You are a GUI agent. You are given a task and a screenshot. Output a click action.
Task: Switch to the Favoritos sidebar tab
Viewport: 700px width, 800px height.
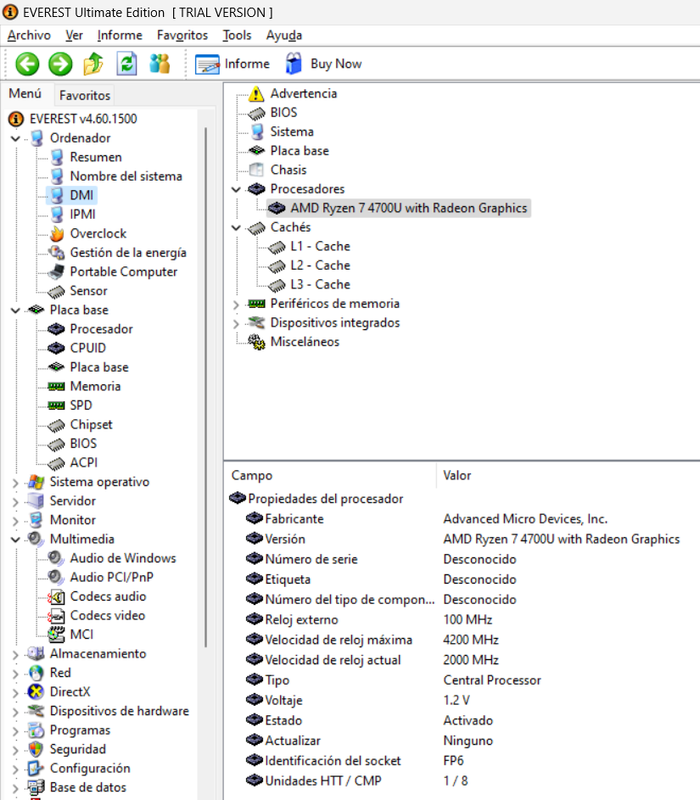(x=85, y=95)
